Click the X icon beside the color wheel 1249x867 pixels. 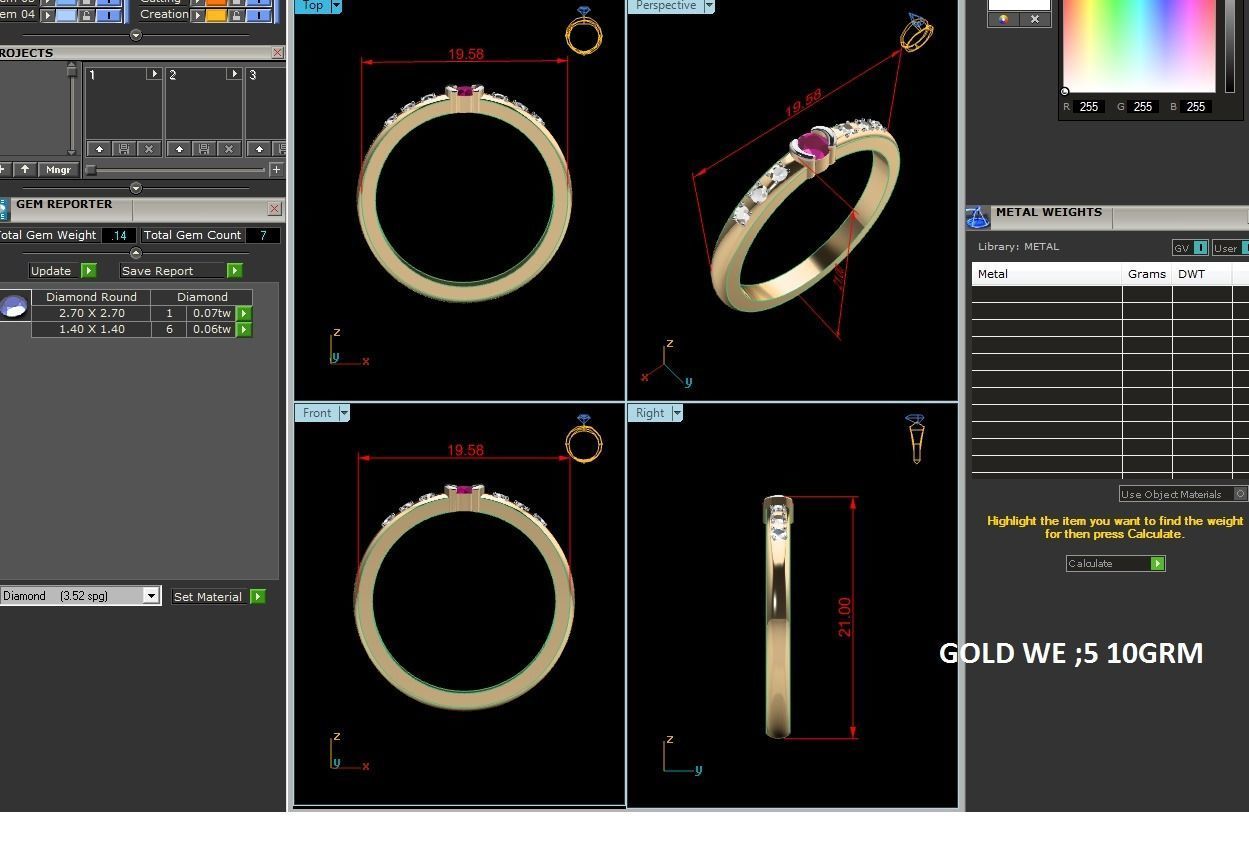(x=1035, y=19)
